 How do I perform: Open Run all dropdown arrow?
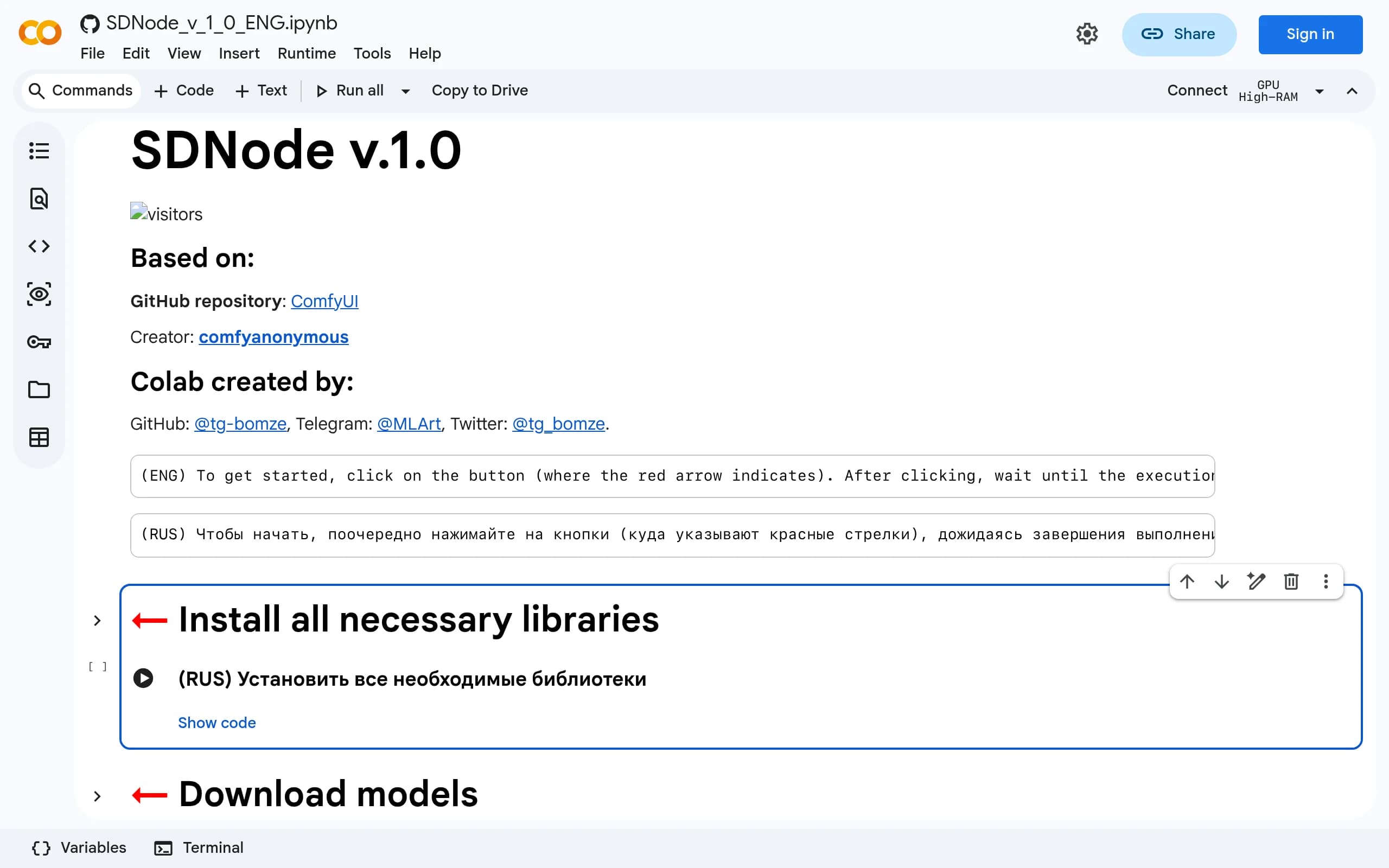pos(405,91)
